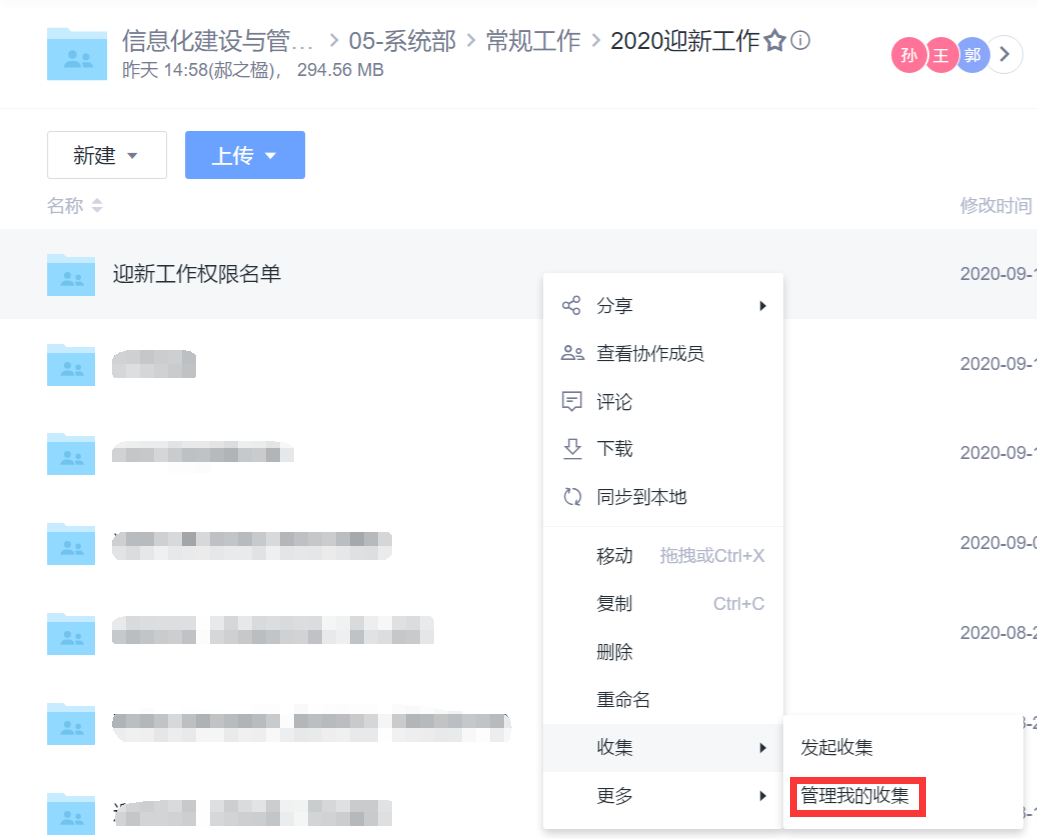The width and height of the screenshot is (1037, 839).
Task: Click the 孙 member avatar
Action: coord(908,55)
